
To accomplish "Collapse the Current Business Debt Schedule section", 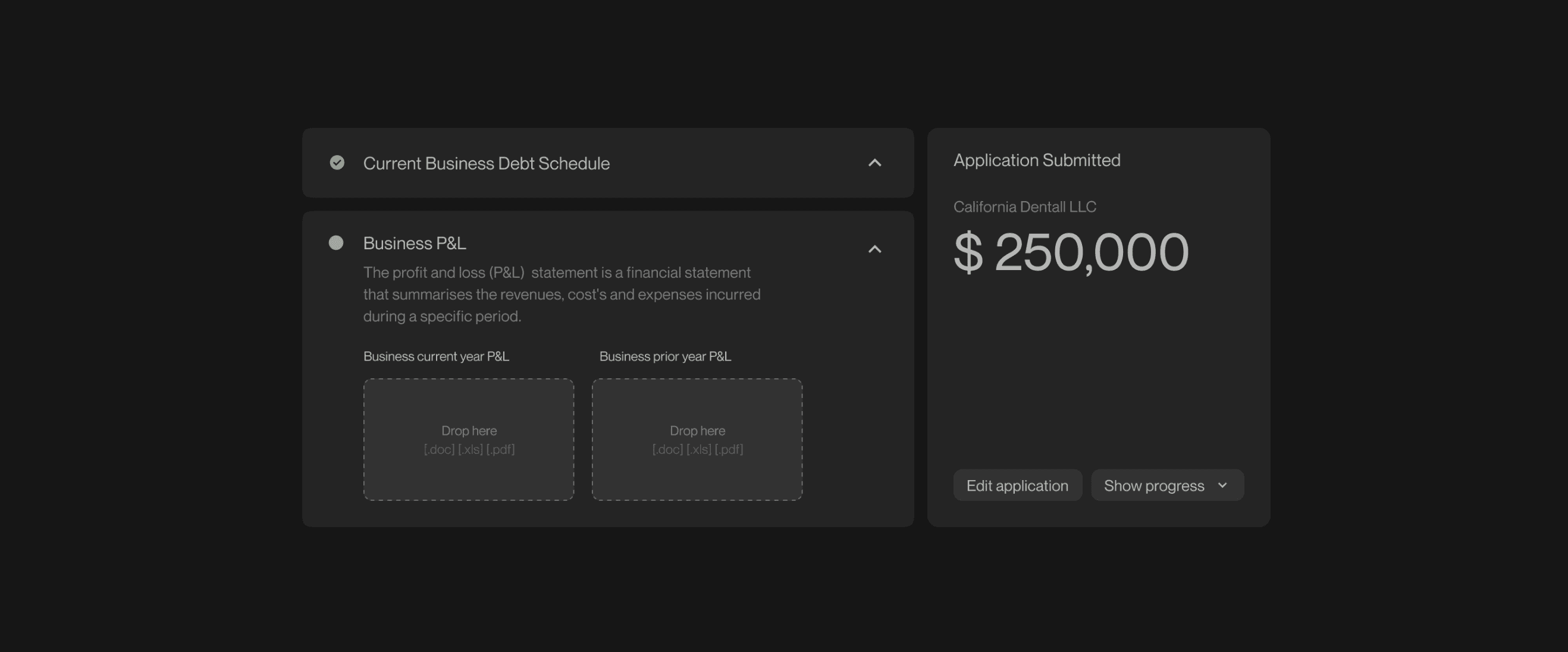I will [x=874, y=162].
